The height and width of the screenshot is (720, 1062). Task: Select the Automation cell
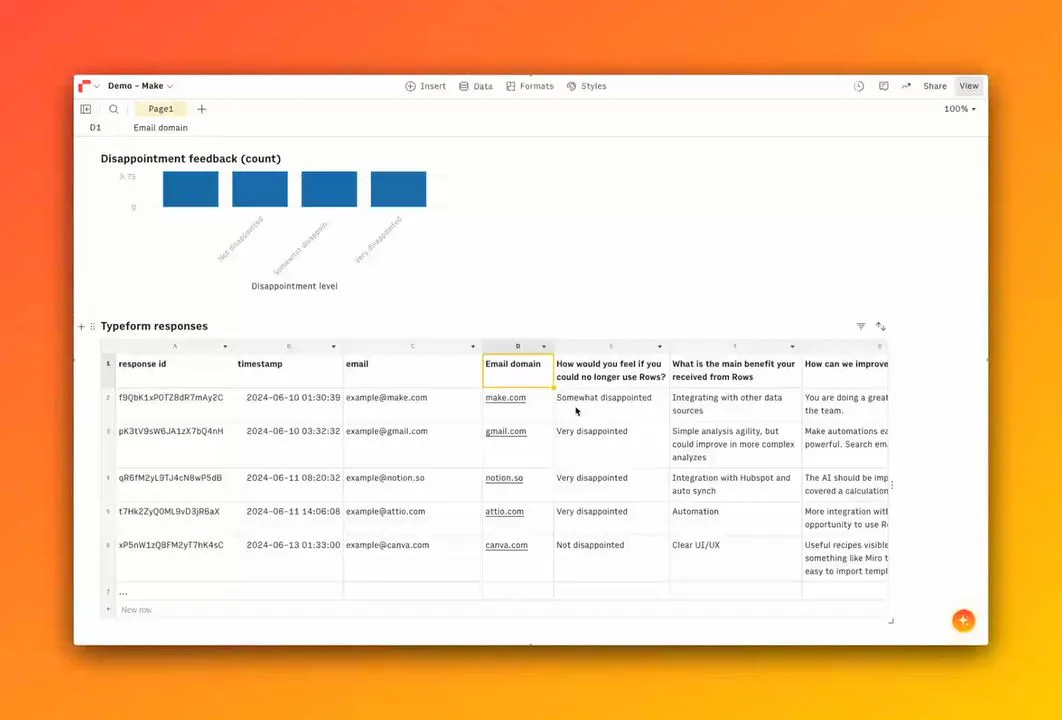(735, 518)
